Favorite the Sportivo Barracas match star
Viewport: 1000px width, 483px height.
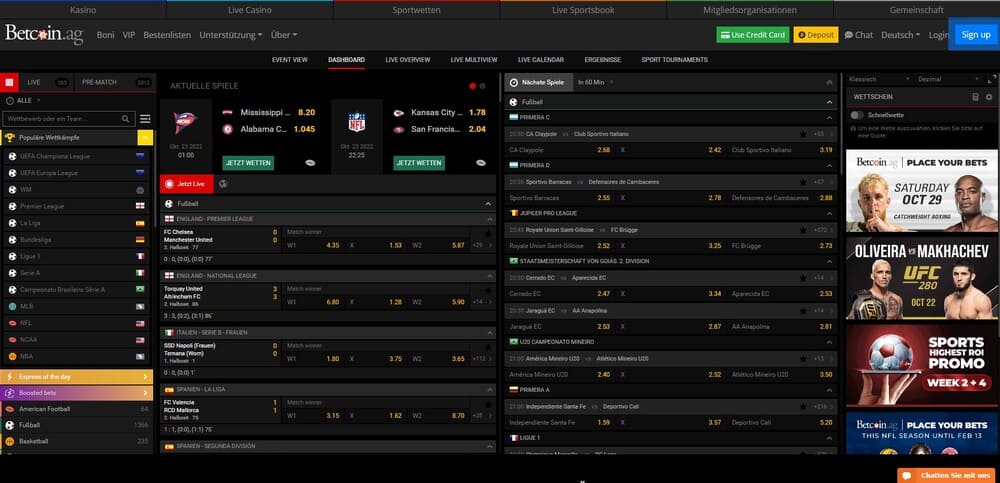click(803, 182)
